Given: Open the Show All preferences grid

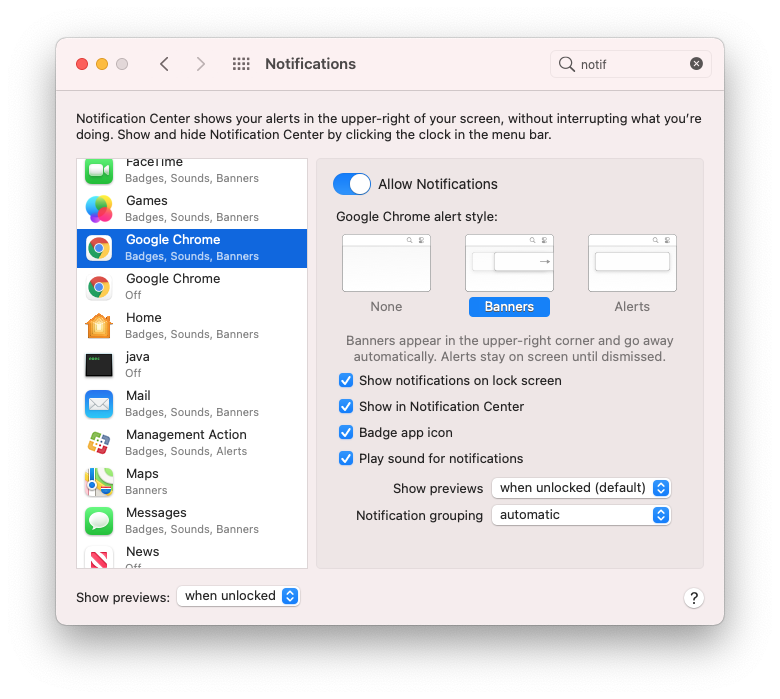Looking at the screenshot, I should [241, 64].
